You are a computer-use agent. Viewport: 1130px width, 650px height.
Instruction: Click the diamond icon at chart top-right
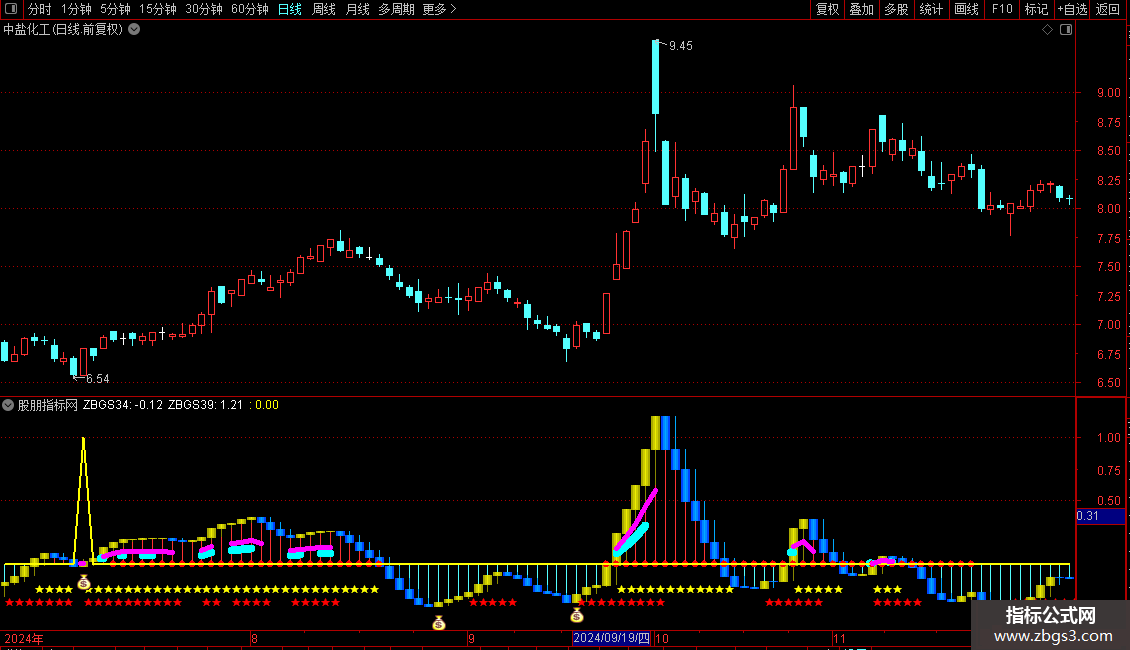[1048, 30]
